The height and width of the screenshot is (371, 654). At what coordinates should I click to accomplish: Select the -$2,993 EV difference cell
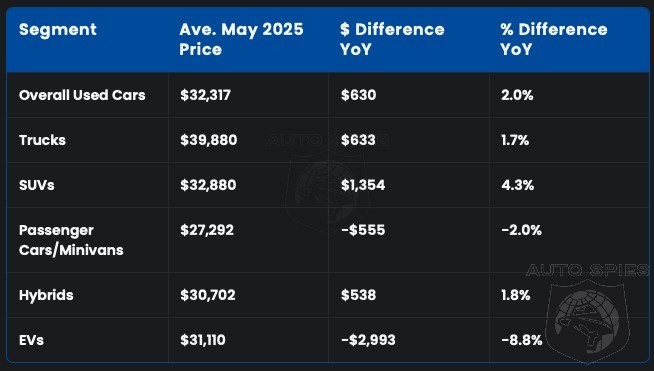(x=368, y=340)
